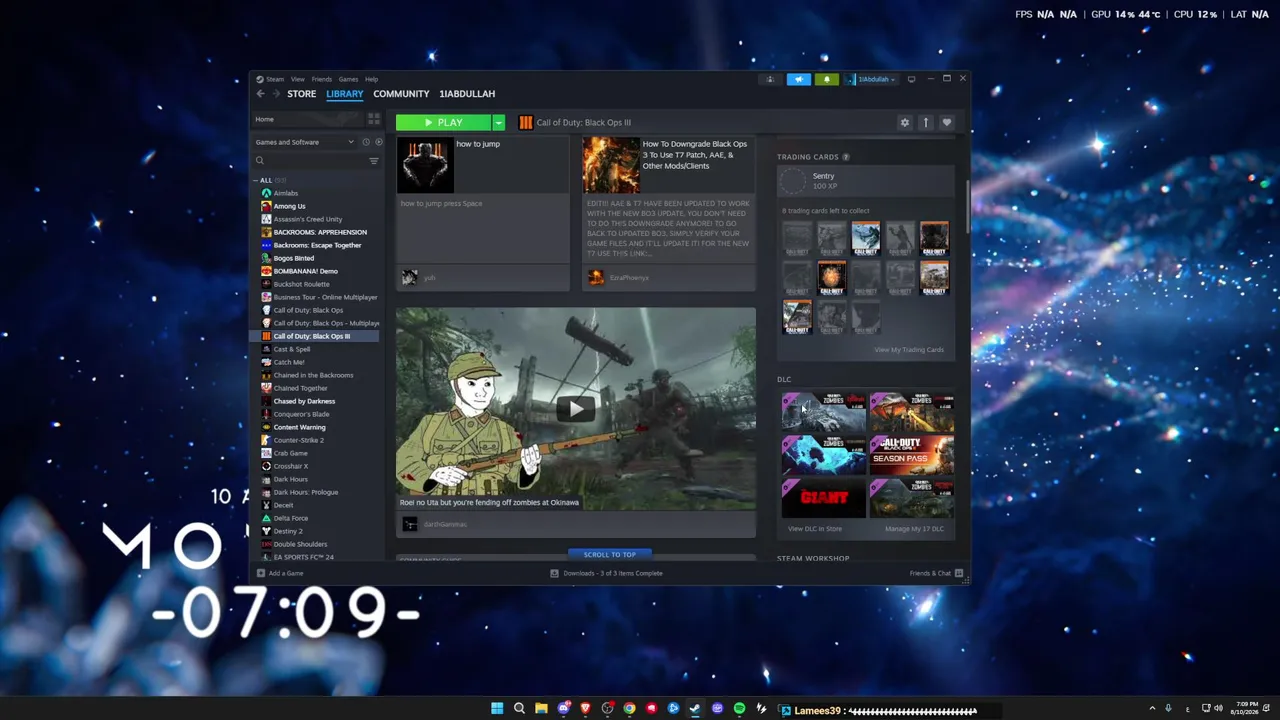1280x720 pixels.
Task: Click the LIBRARY tab
Action: pos(345,94)
